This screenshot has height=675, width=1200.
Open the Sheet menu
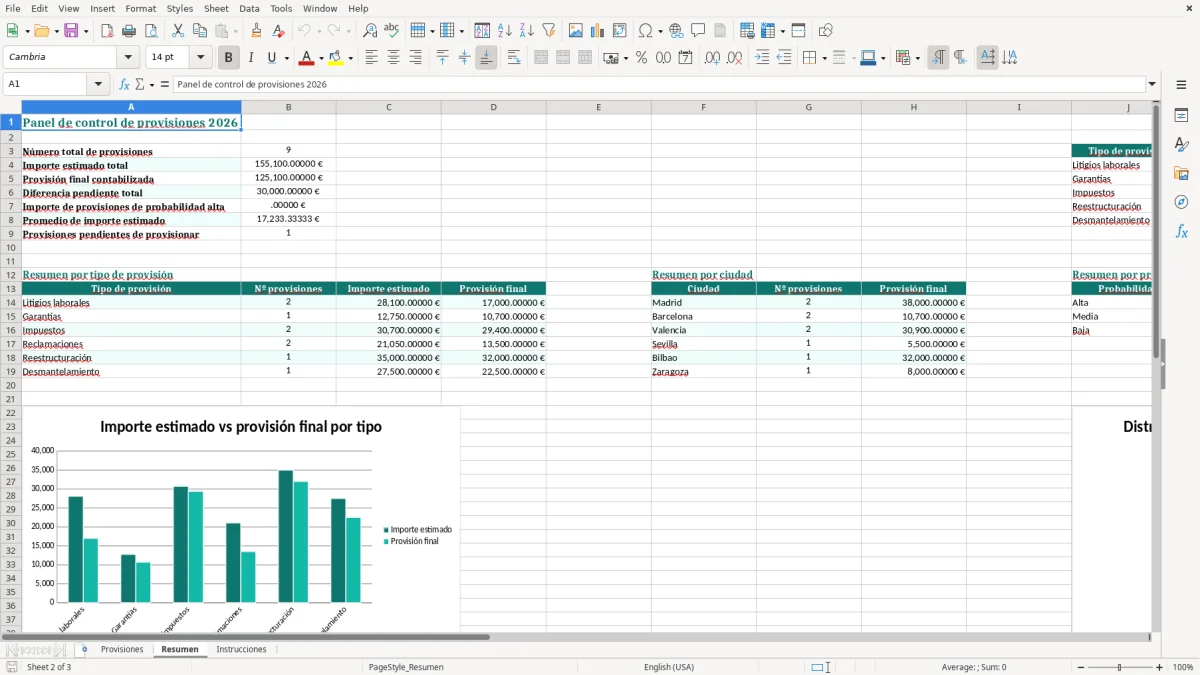tap(216, 8)
